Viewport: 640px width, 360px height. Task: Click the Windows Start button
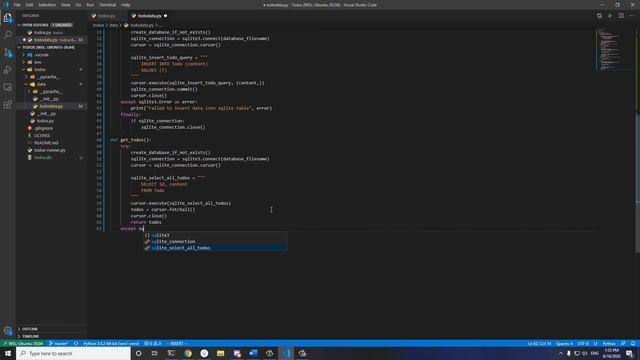coord(8,353)
